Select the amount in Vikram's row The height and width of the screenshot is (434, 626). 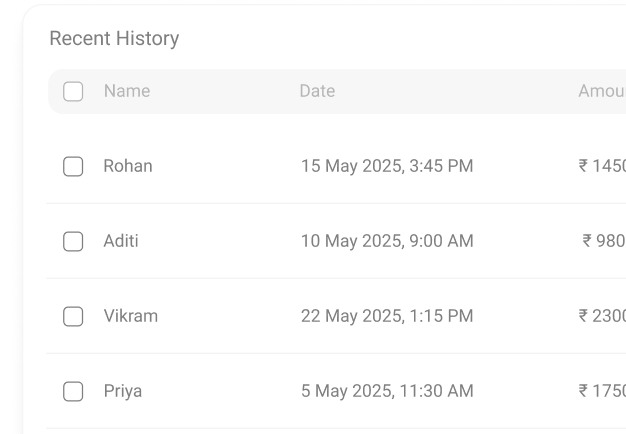[603, 316]
